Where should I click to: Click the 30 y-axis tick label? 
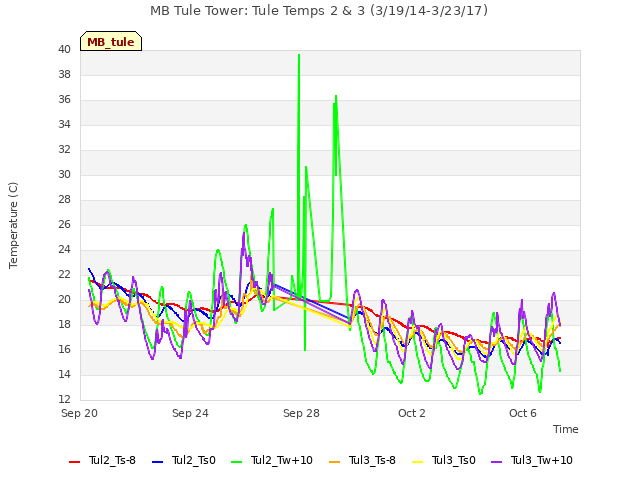click(x=64, y=175)
